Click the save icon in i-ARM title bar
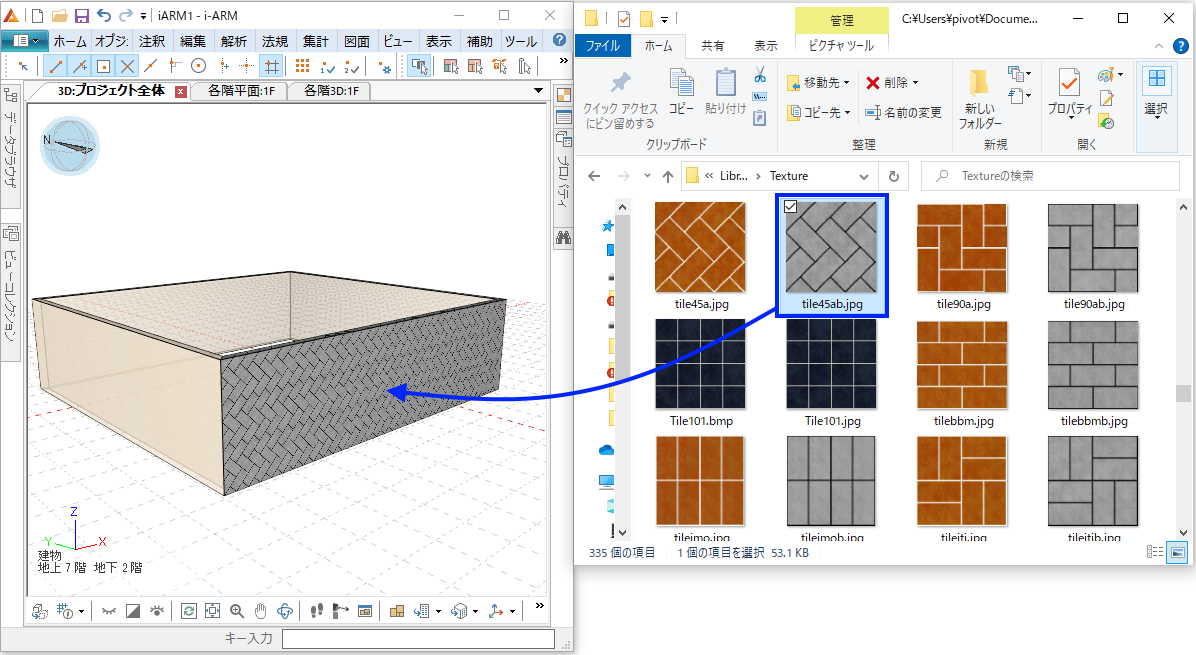The image size is (1196, 655). [x=81, y=16]
